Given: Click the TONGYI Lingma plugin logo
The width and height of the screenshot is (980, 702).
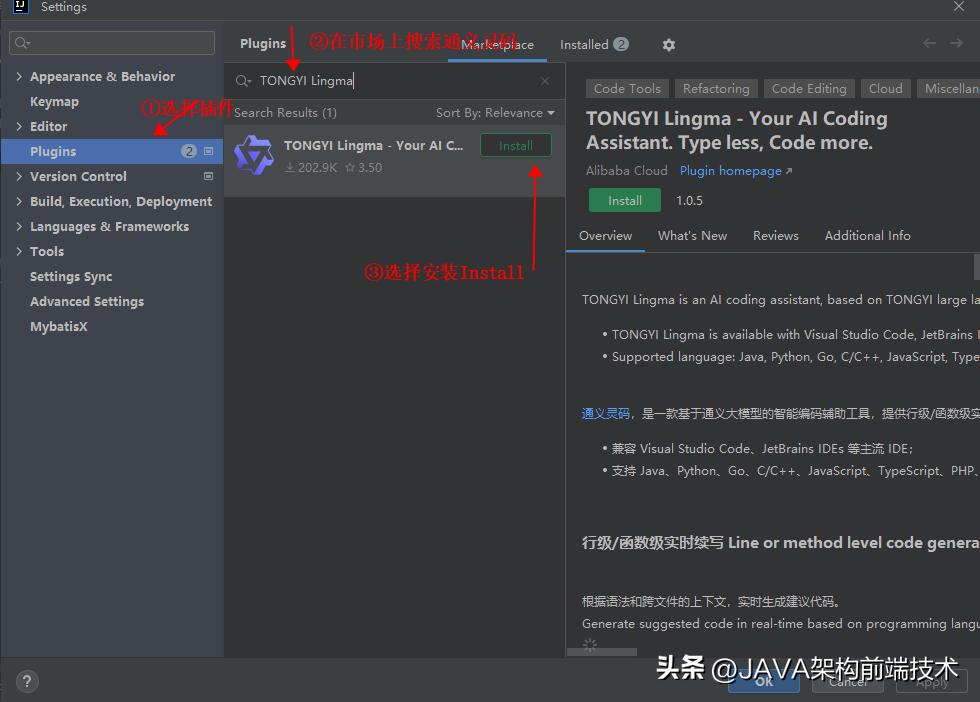Looking at the screenshot, I should tap(254, 153).
